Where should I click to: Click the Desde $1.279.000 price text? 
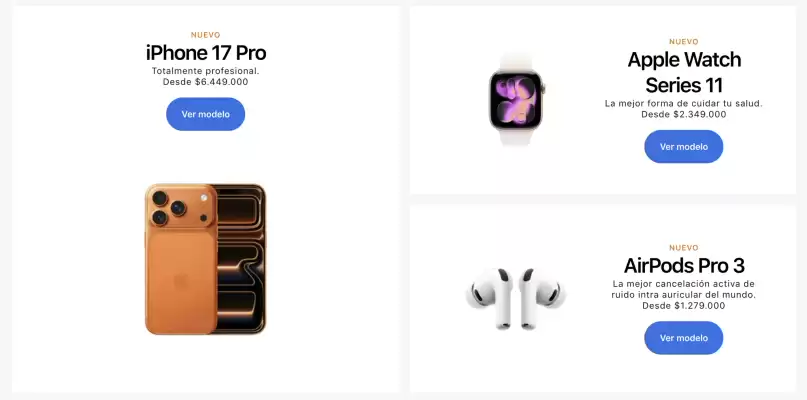(684, 306)
